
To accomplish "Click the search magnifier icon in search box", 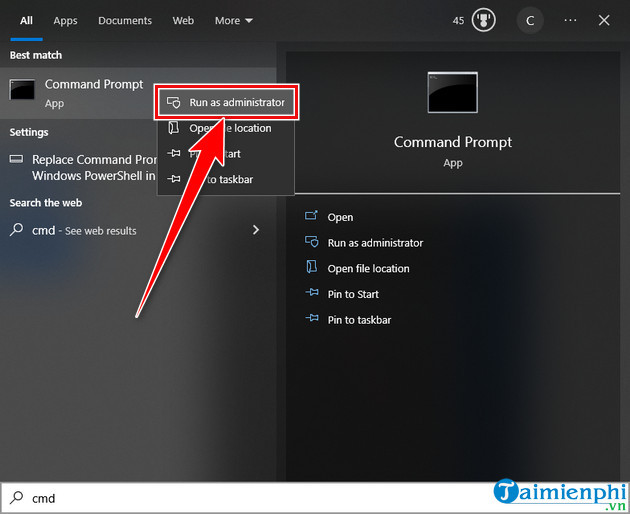I will click(16, 498).
